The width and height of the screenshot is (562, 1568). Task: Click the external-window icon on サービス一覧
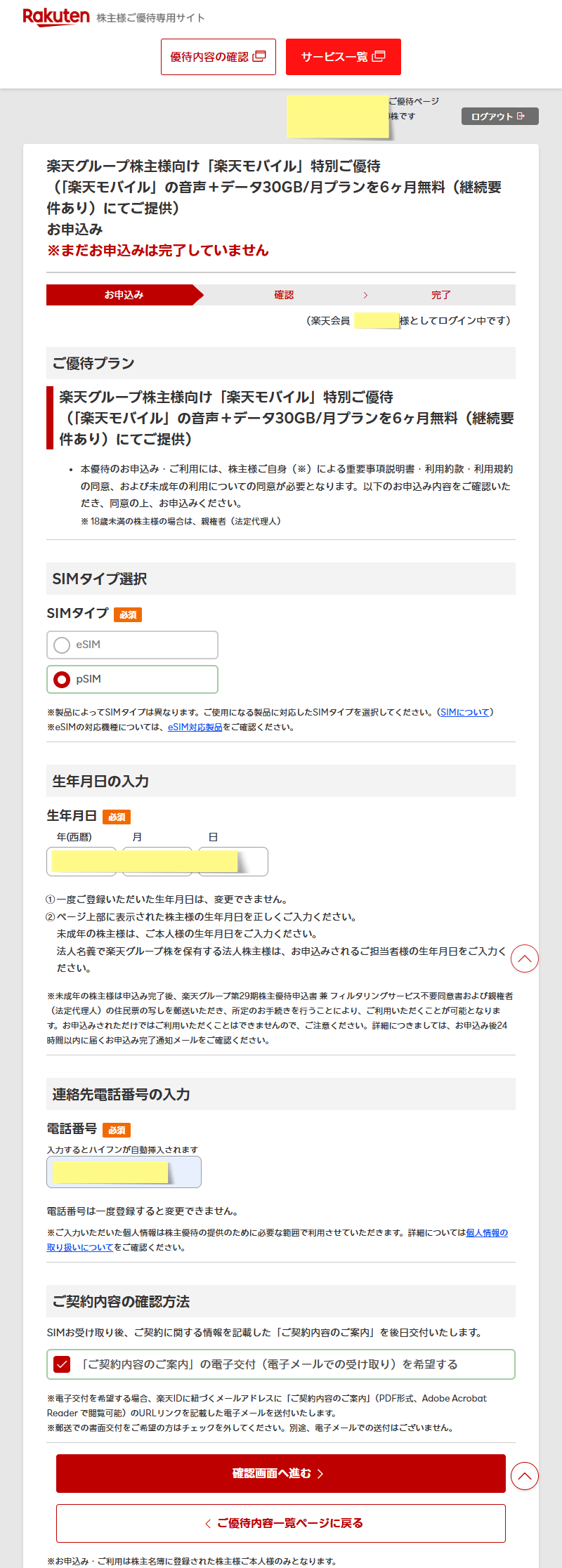tap(379, 56)
